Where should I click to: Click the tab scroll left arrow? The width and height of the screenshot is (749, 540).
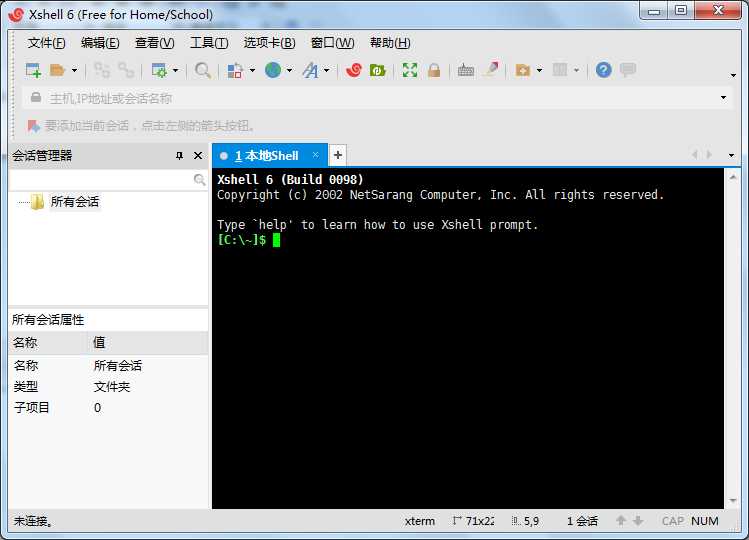pyautogui.click(x=695, y=154)
